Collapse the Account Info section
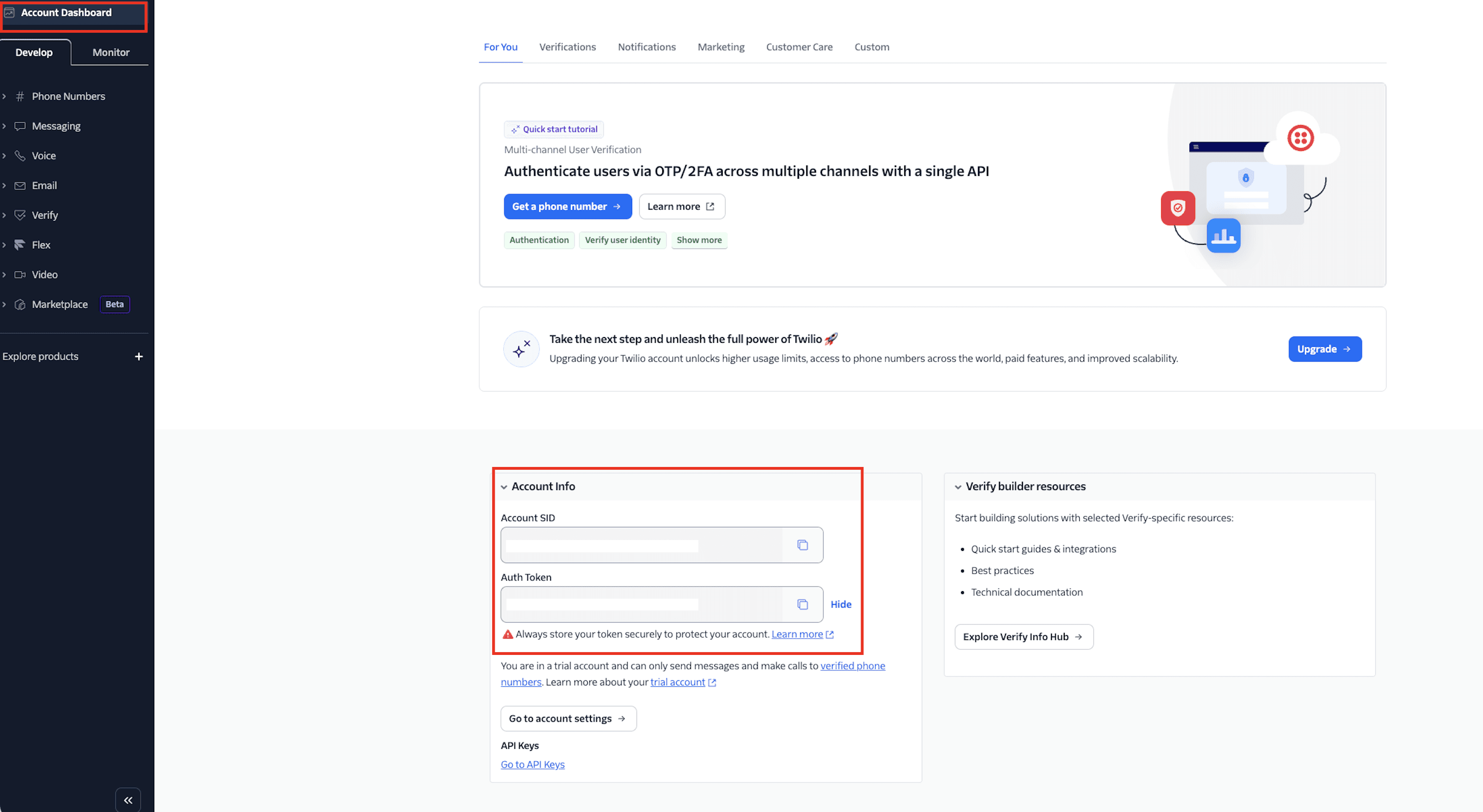The image size is (1483, 812). tap(504, 486)
